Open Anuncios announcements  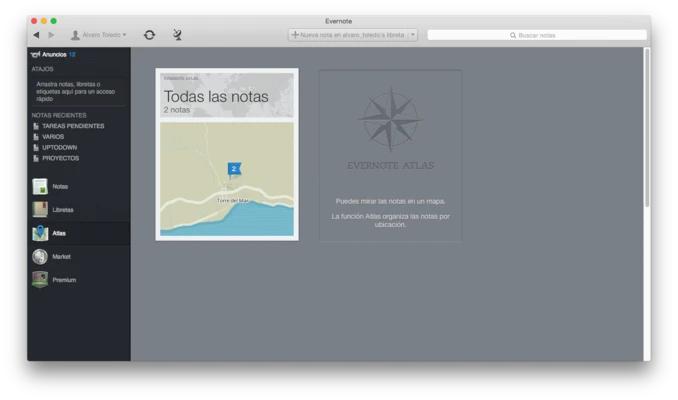(x=54, y=54)
